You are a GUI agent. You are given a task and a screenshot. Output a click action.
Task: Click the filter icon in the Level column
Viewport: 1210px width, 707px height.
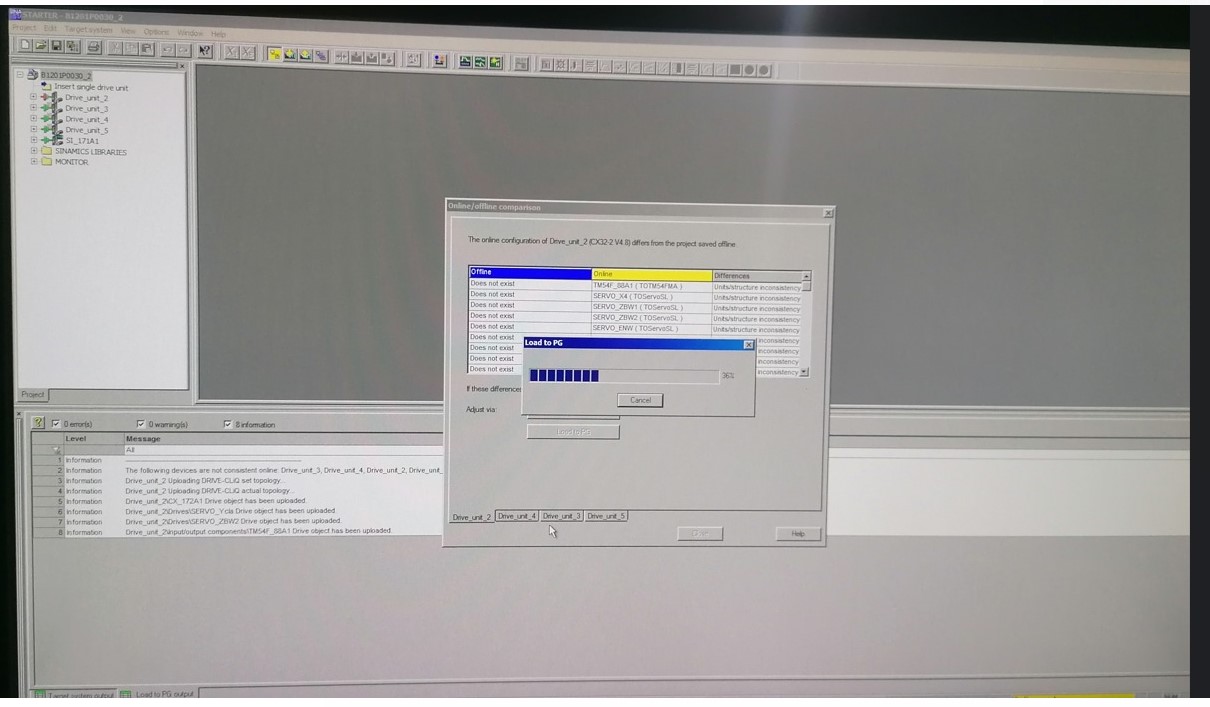pyautogui.click(x=56, y=449)
